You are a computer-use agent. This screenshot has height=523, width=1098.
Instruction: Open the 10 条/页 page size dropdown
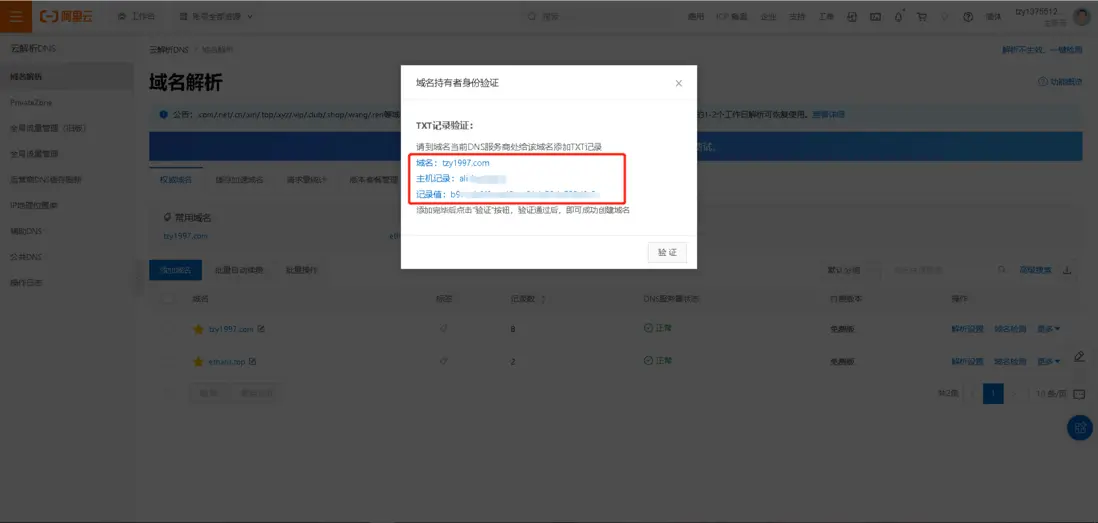tap(1051, 394)
